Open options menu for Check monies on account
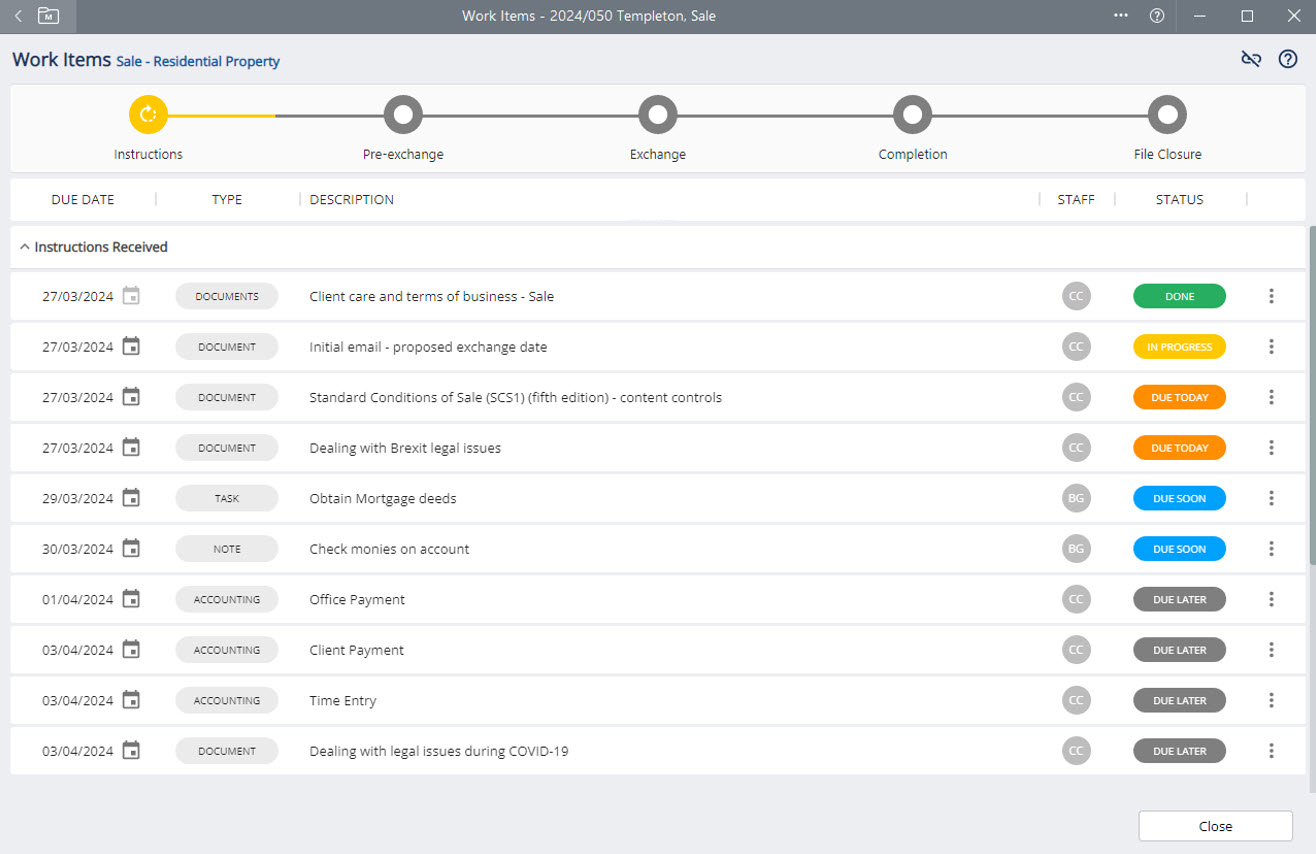The height and width of the screenshot is (854, 1316). point(1271,549)
